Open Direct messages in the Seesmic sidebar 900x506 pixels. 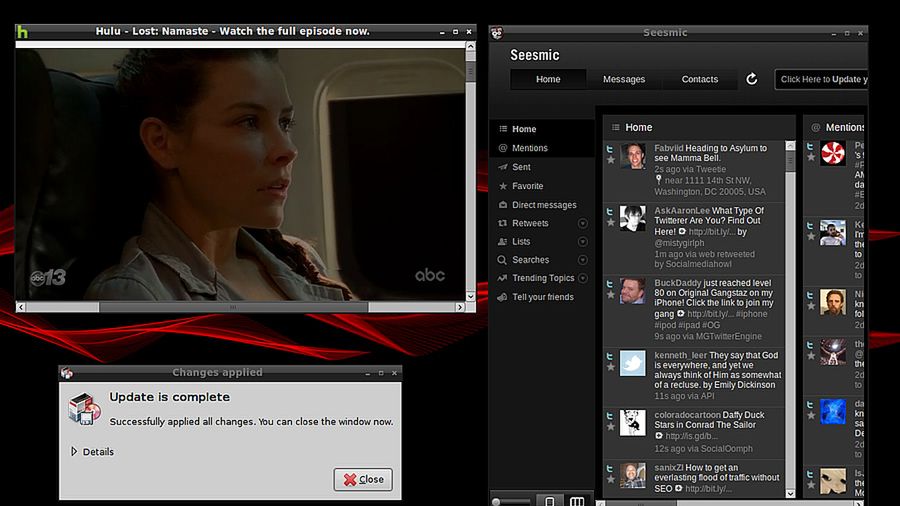542,205
